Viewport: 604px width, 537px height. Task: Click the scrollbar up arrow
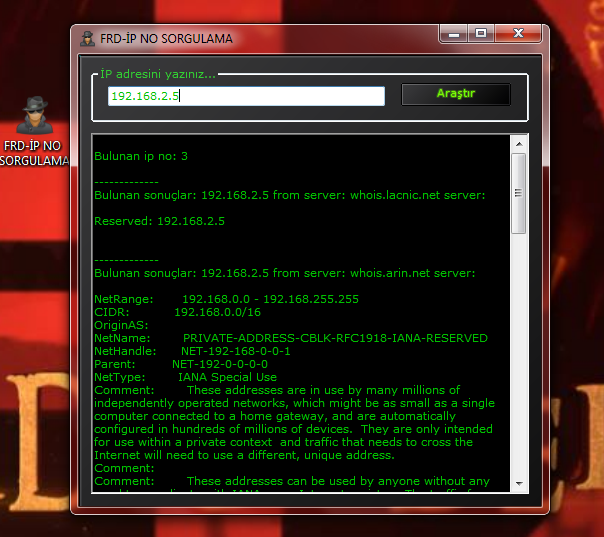(x=518, y=143)
